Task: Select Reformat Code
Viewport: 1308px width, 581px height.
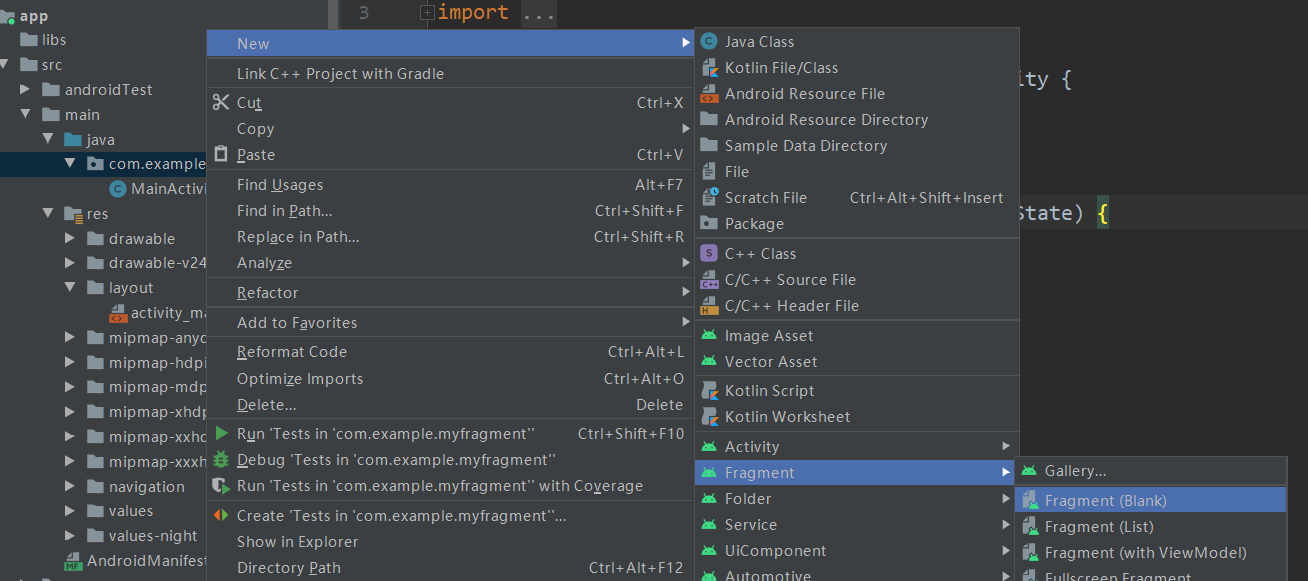Action: tap(451, 352)
